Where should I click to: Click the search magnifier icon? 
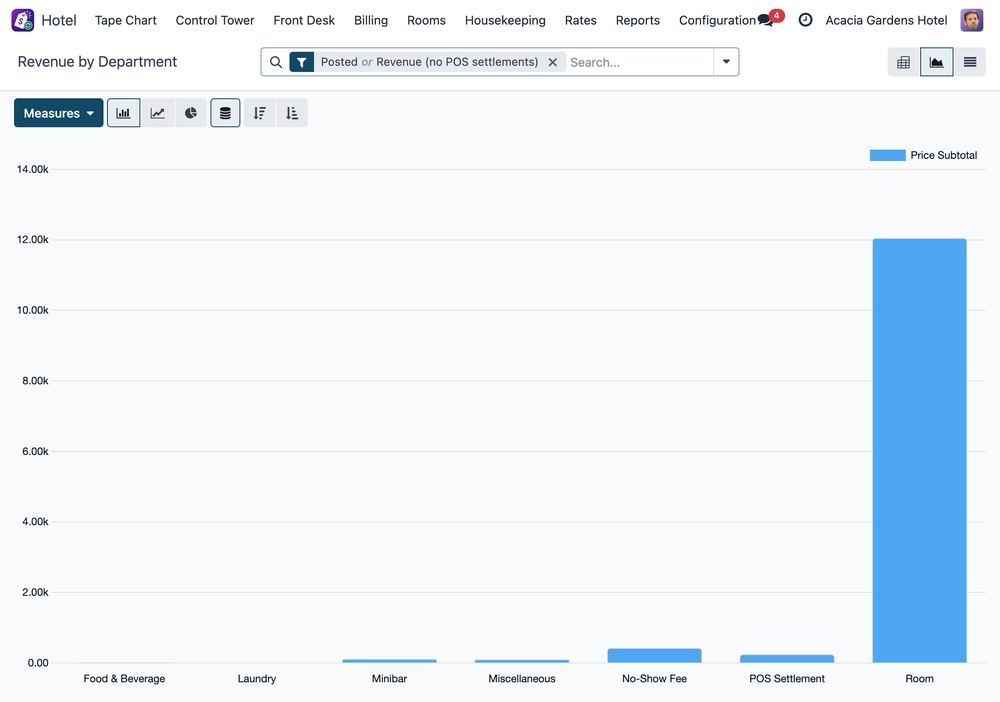point(276,62)
